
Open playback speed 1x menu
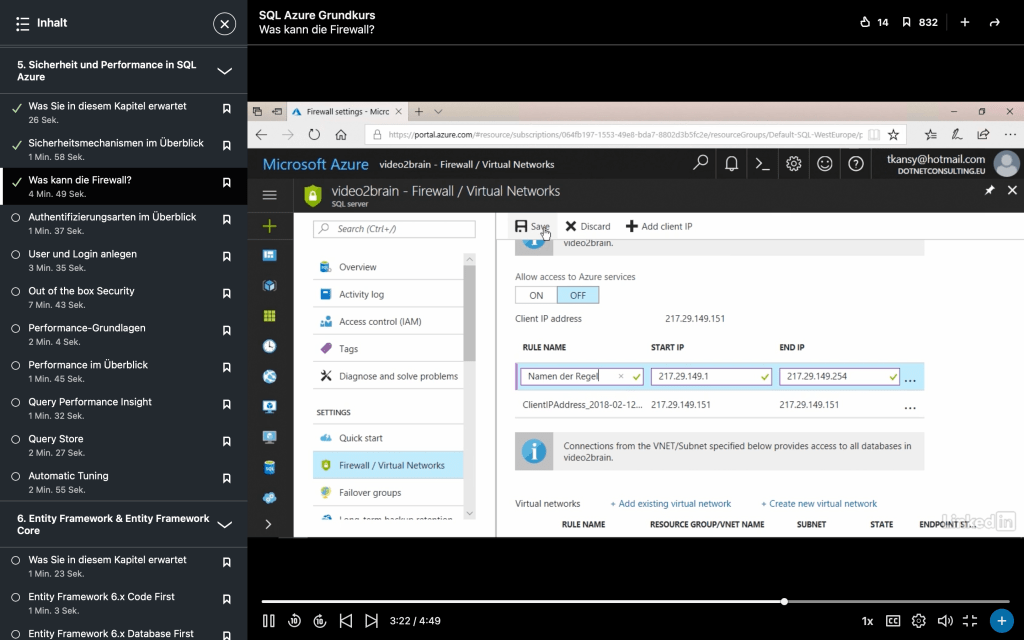click(x=867, y=621)
